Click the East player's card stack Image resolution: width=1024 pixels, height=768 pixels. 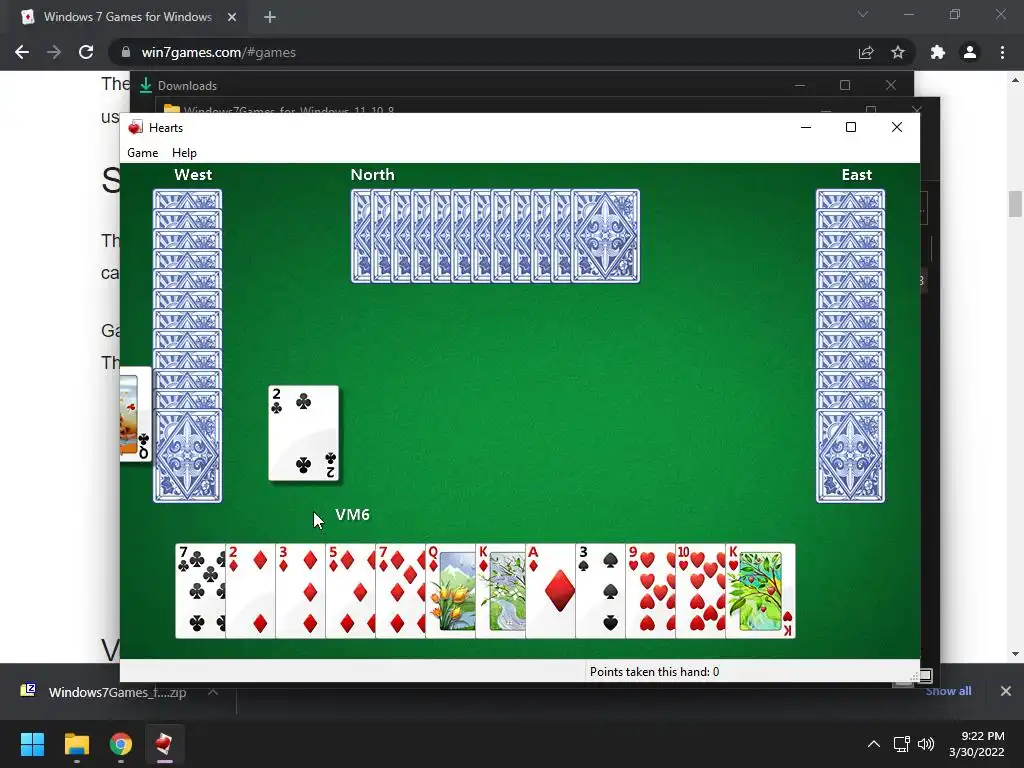[850, 346]
